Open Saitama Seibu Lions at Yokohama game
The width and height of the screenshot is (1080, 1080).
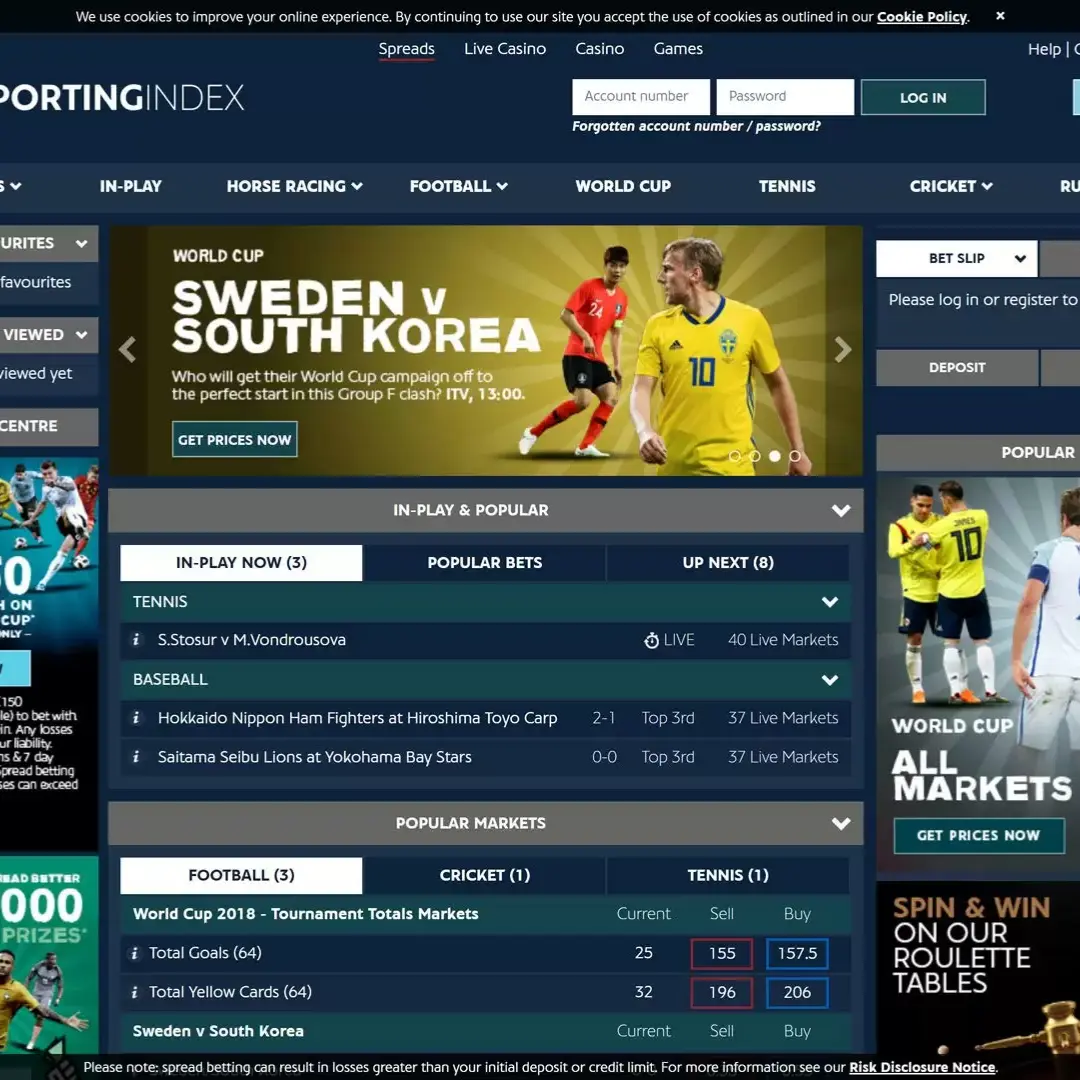[315, 757]
